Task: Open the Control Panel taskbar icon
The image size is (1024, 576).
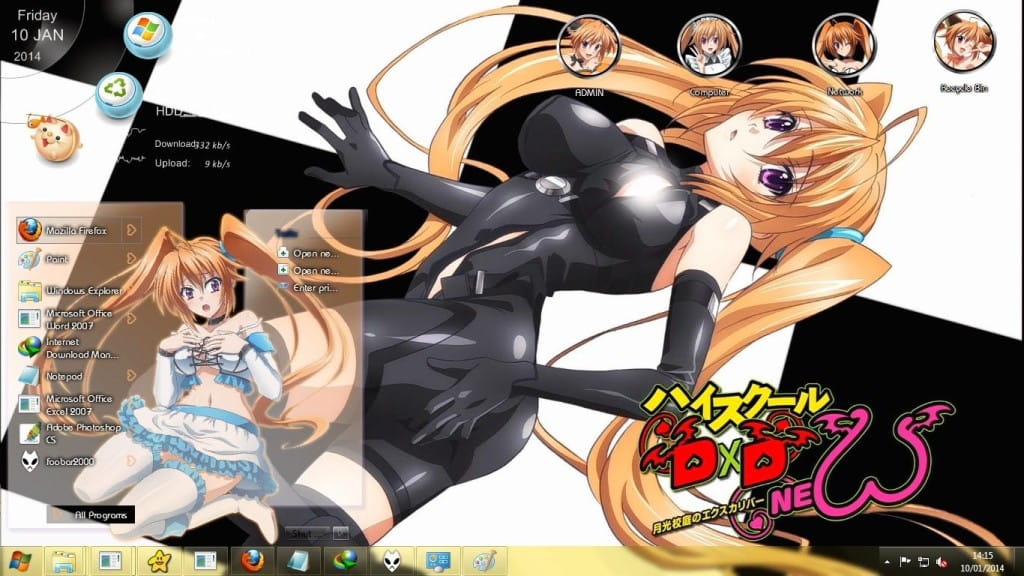Action: coord(438,561)
